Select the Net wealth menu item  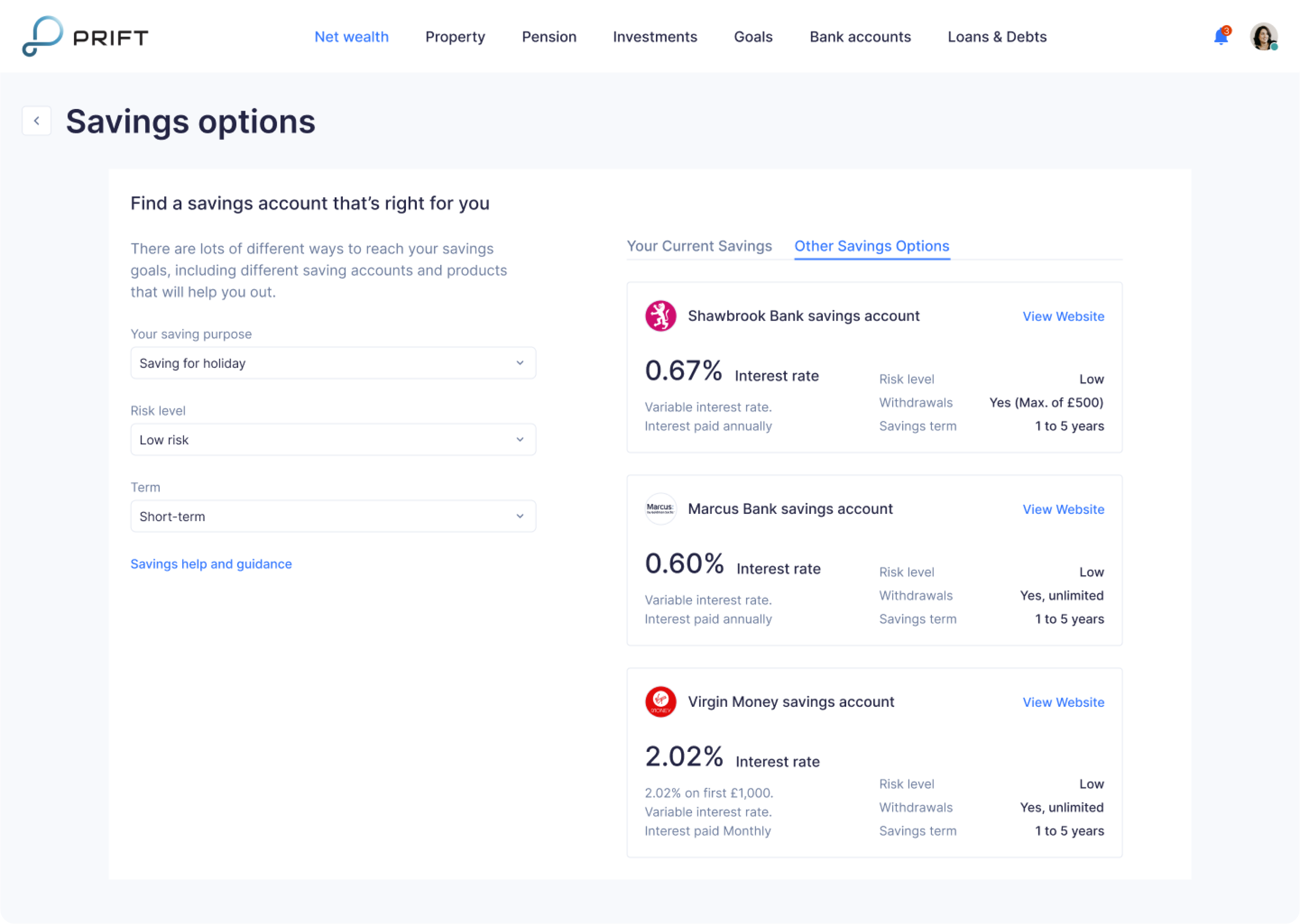(351, 36)
